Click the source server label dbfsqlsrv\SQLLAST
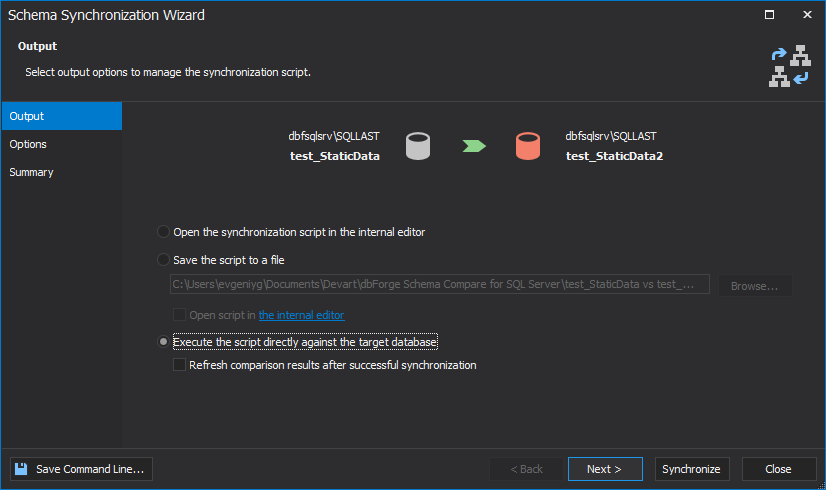Screen dimensions: 826x490 pos(333,136)
